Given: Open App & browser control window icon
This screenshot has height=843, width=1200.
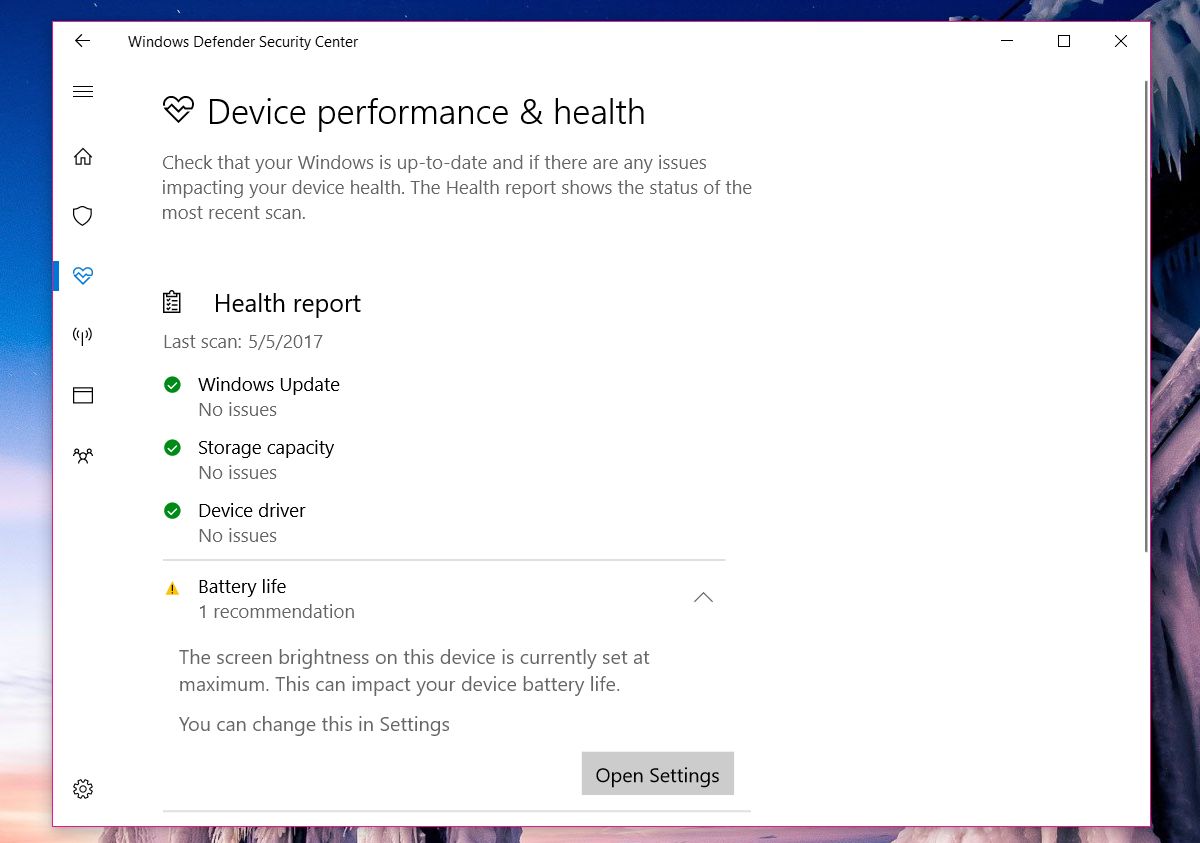Looking at the screenshot, I should click(83, 395).
